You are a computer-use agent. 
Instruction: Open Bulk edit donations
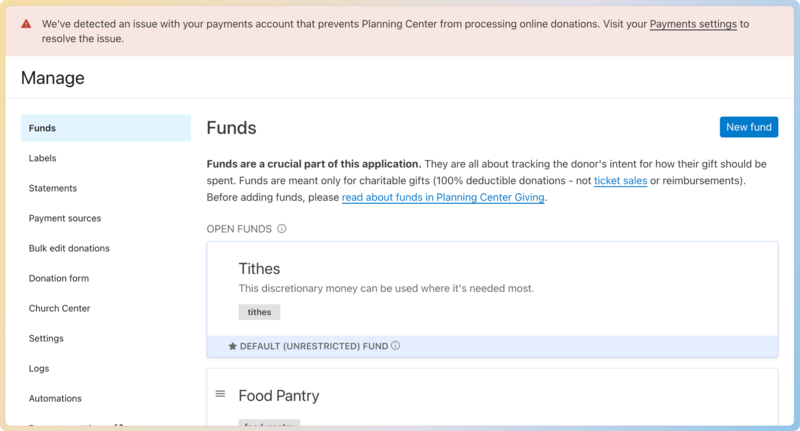tap(69, 248)
